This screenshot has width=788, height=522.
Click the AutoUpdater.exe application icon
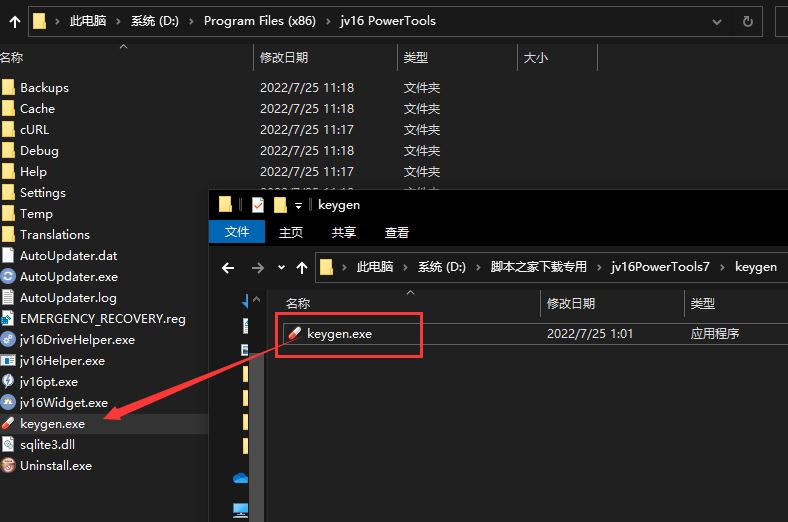pos(8,277)
